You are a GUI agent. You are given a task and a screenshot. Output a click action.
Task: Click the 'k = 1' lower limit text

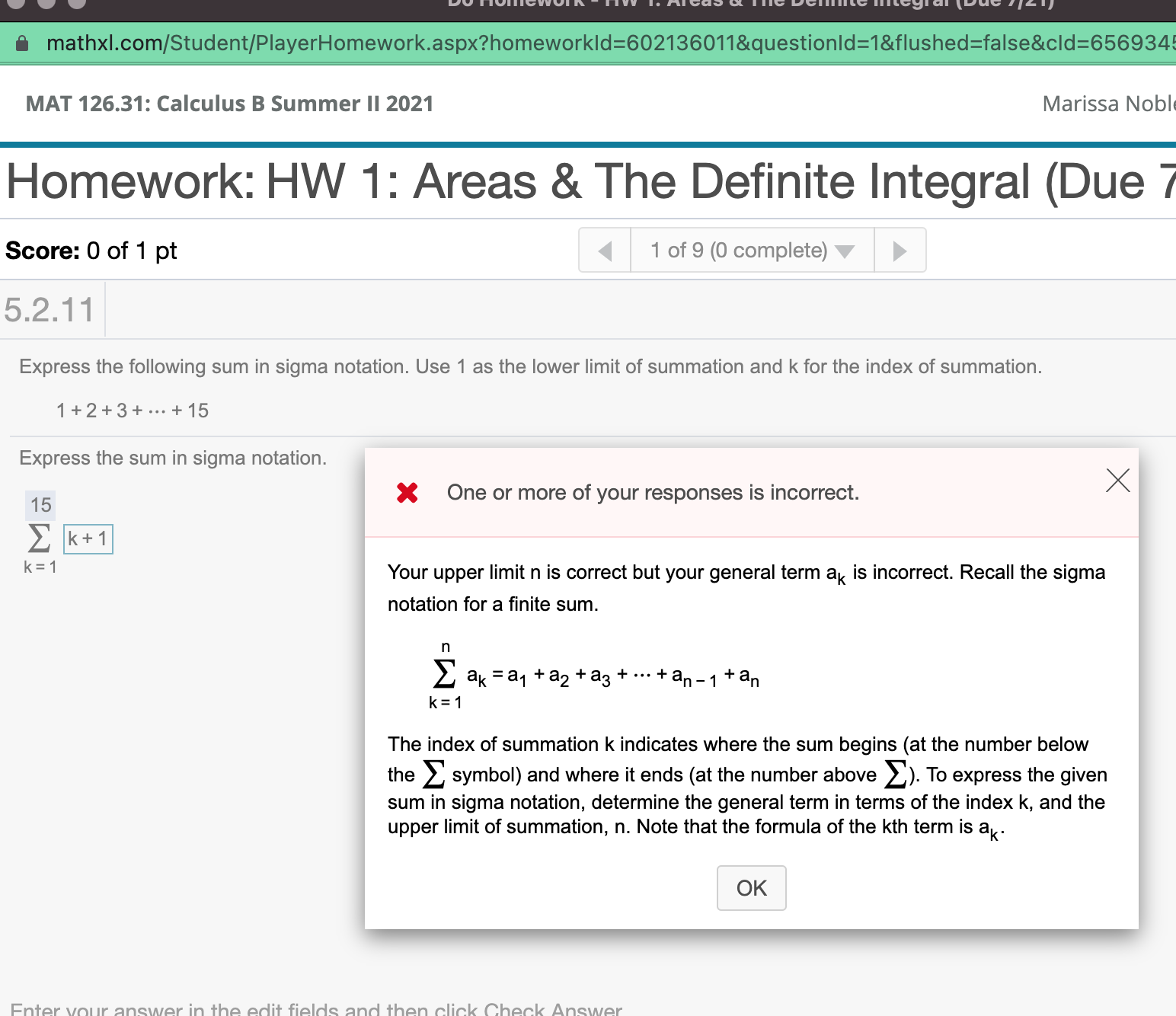click(40, 567)
